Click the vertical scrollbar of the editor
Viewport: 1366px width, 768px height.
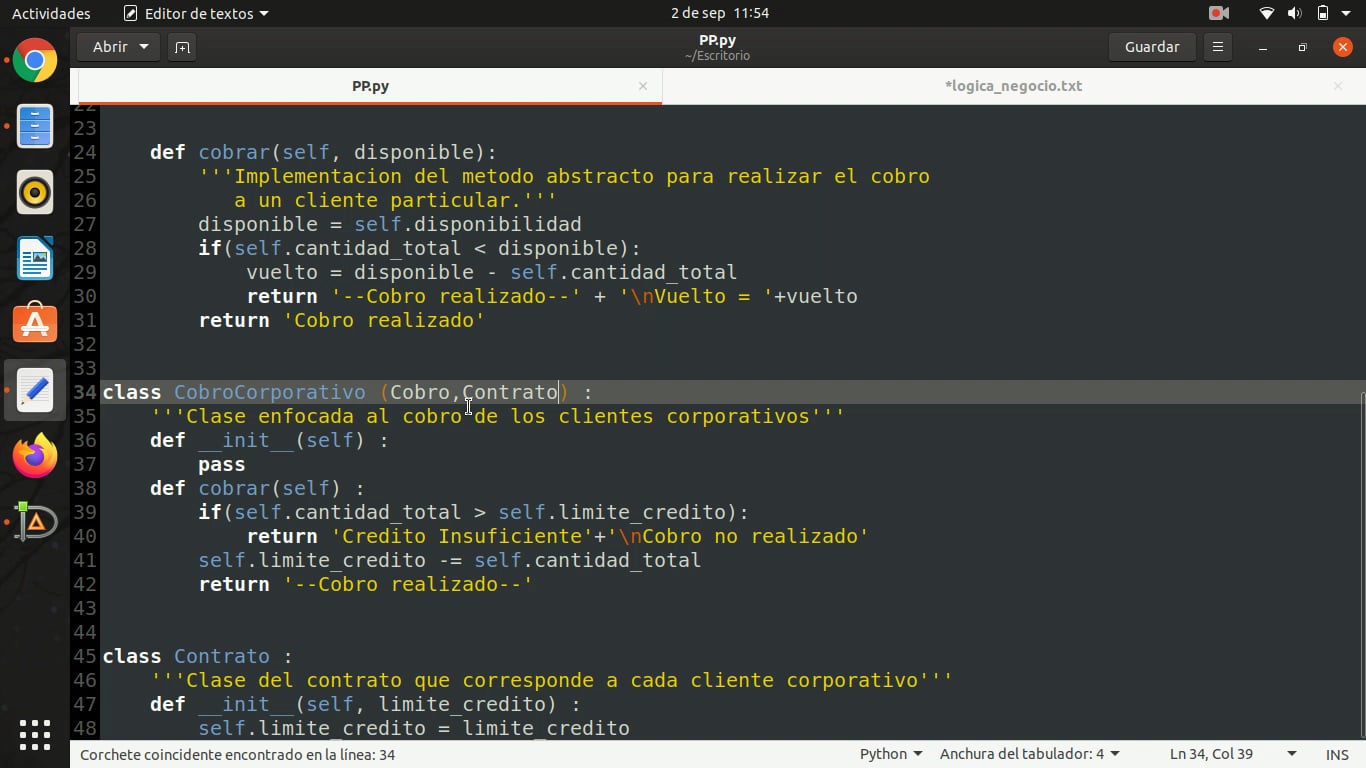click(x=1361, y=565)
